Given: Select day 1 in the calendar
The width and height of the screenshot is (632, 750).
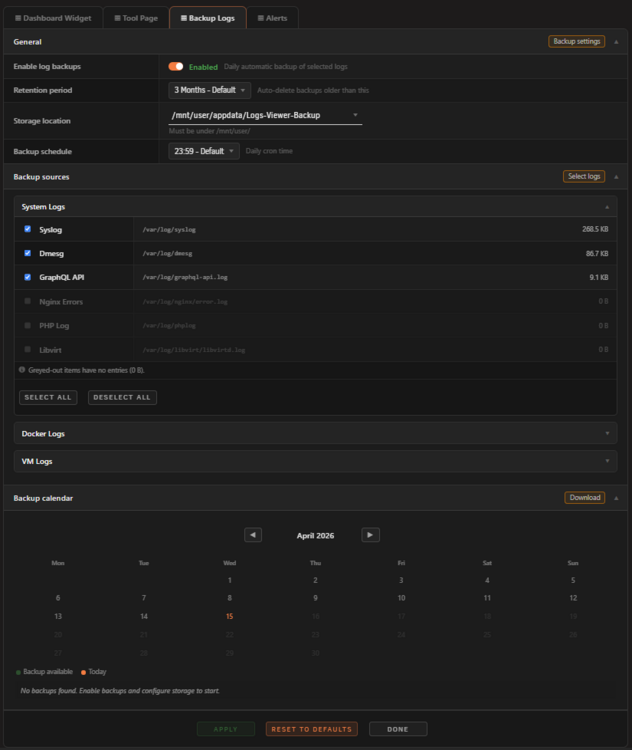Looking at the screenshot, I should (230, 580).
